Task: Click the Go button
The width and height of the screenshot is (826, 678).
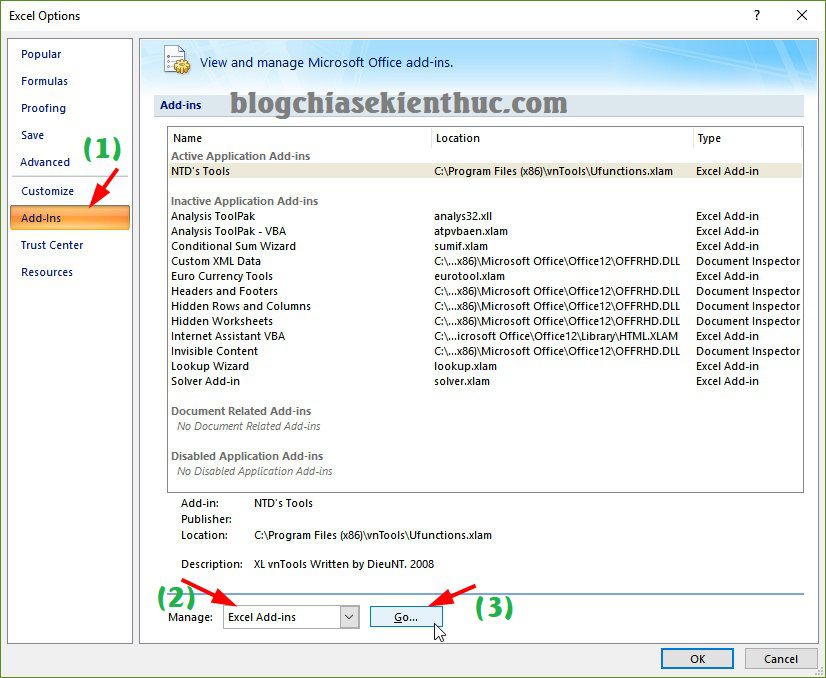Action: click(406, 617)
